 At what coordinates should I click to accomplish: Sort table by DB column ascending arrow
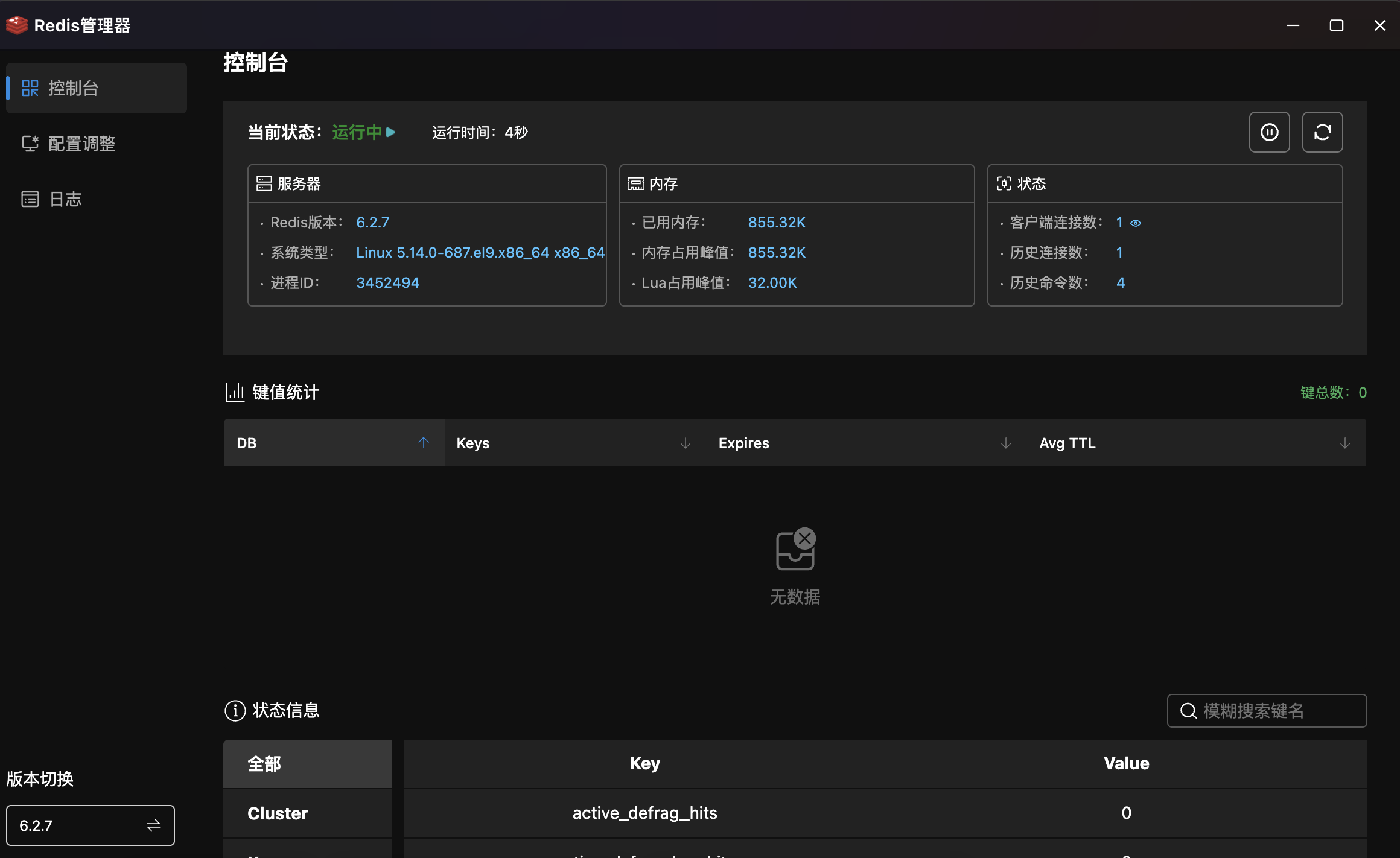point(424,443)
